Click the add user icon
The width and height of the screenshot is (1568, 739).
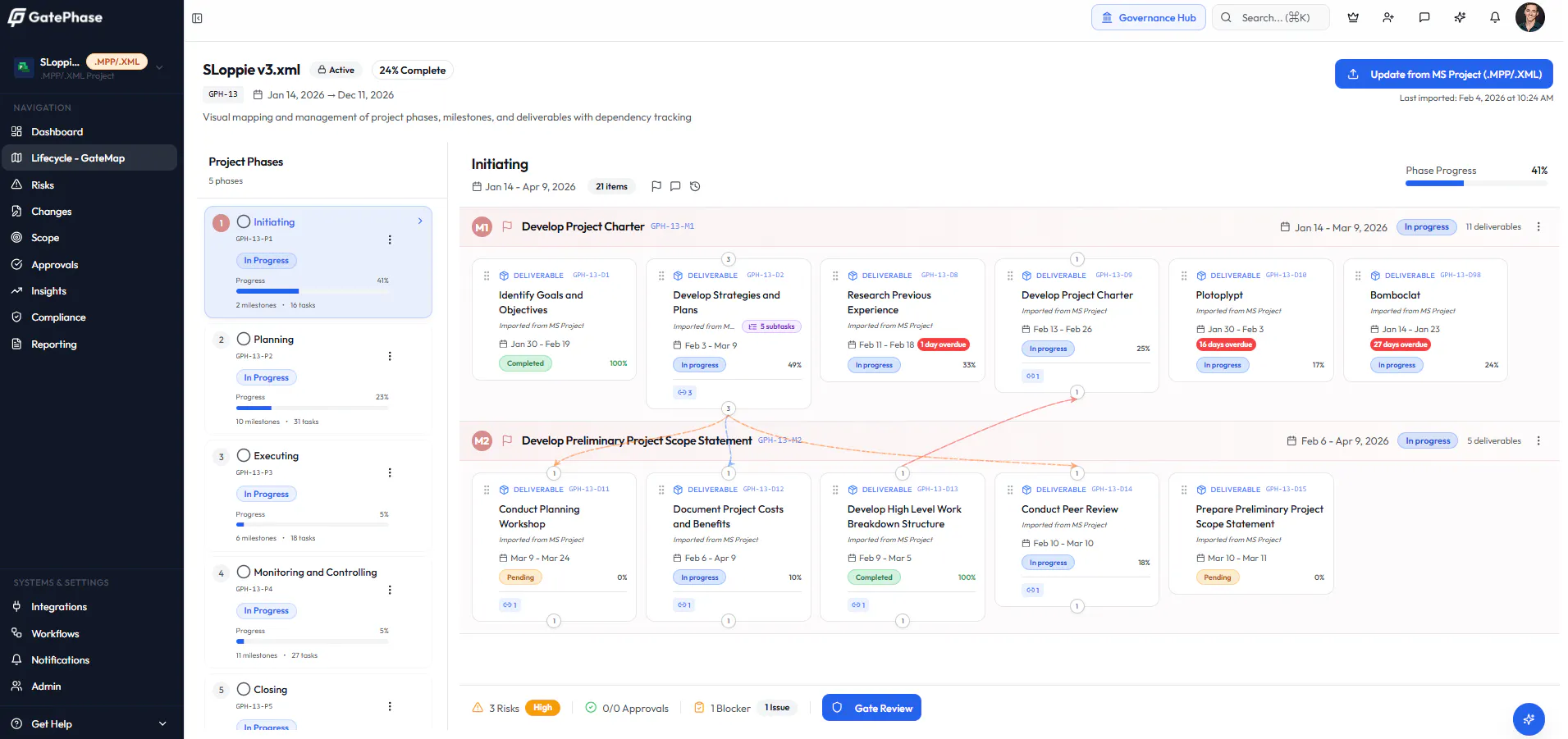(1388, 17)
